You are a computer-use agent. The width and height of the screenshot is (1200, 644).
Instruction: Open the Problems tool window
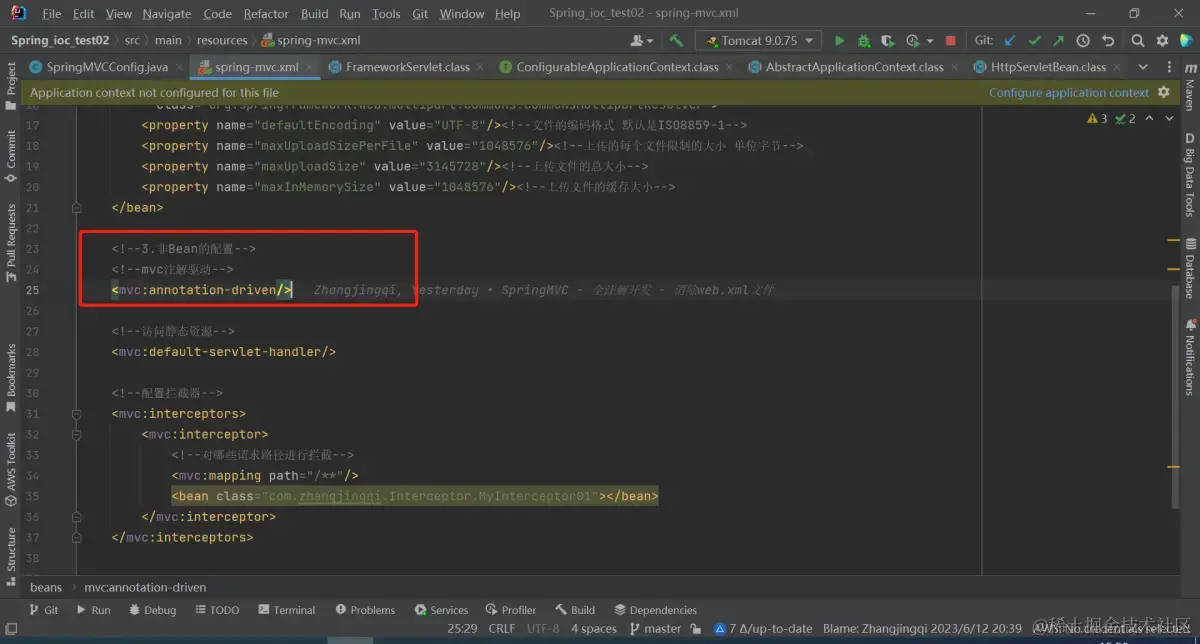365,610
